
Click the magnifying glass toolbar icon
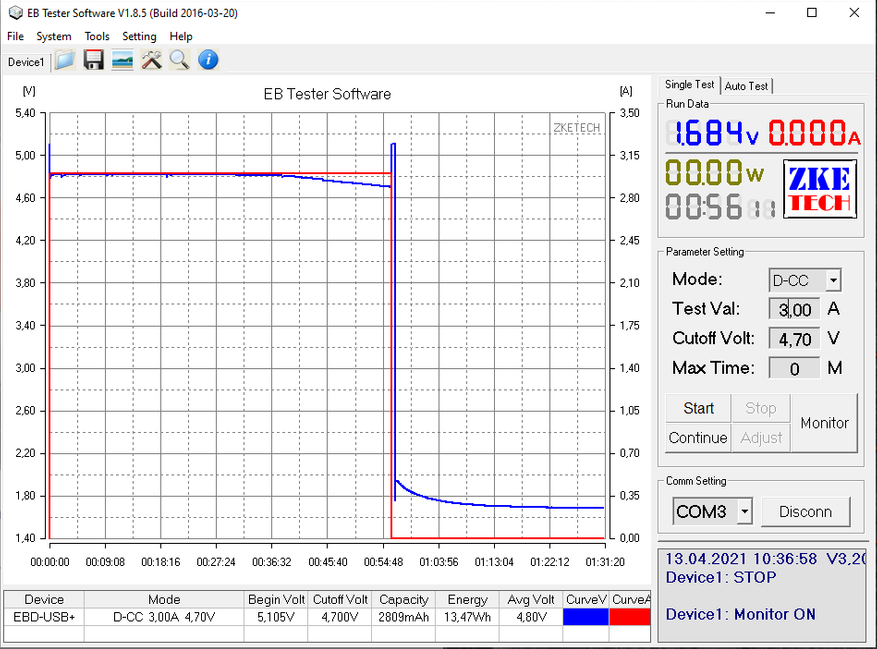179,61
